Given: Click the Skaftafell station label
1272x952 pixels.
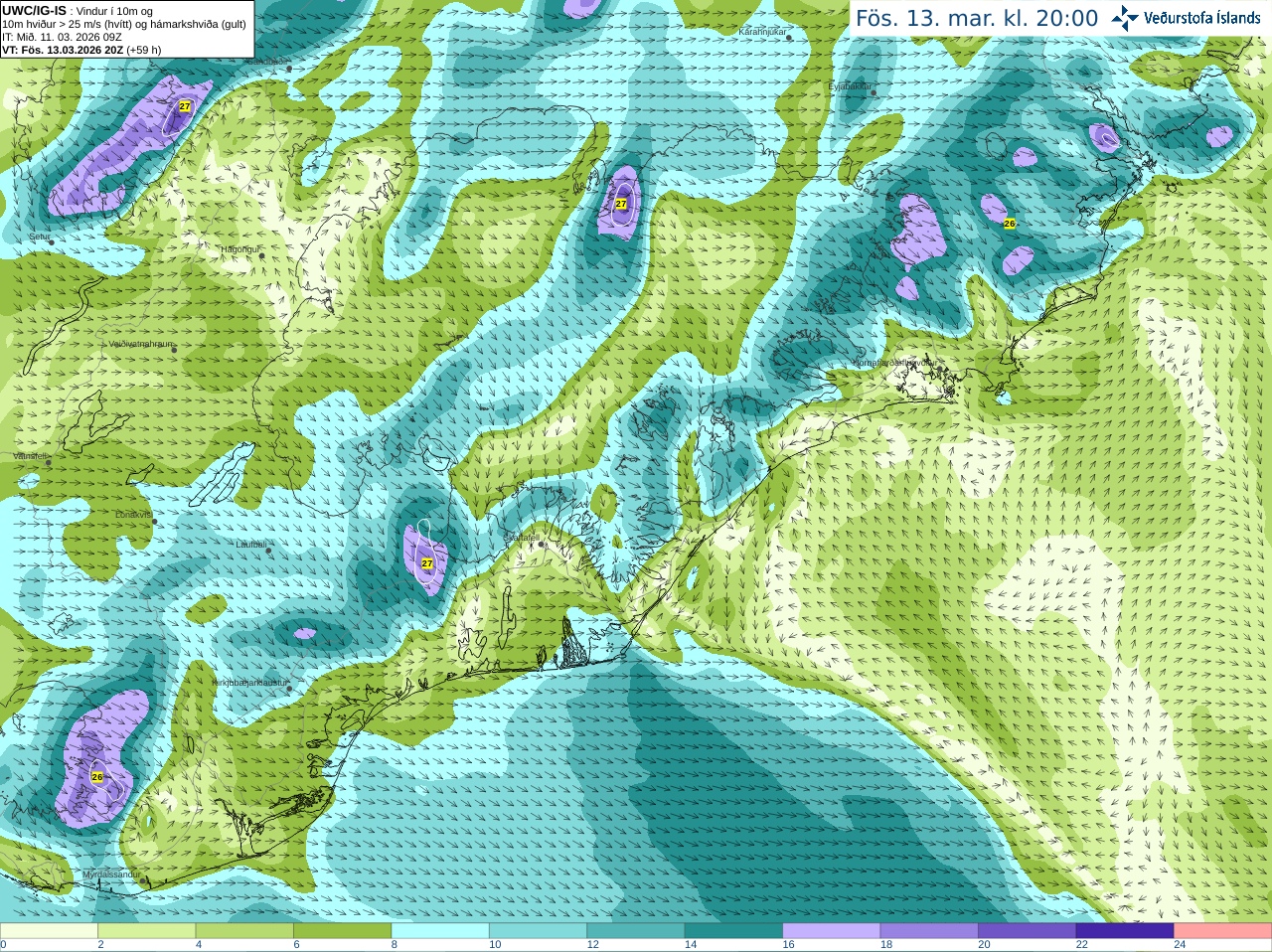Looking at the screenshot, I should coord(520,537).
